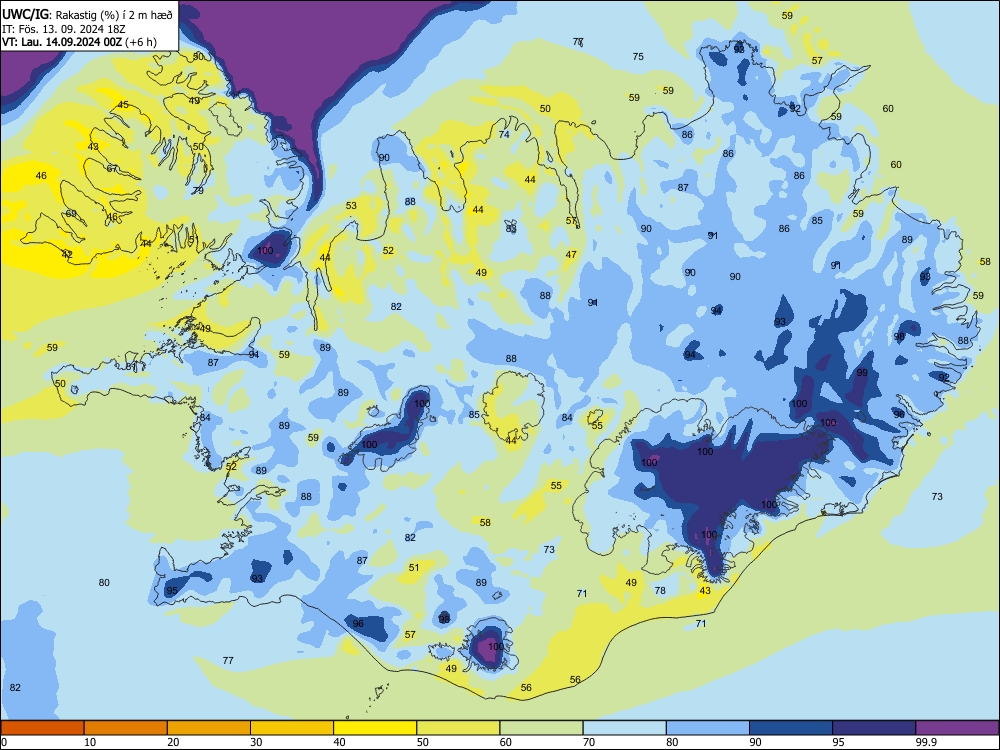
Task: Click the "20" legend label
Action: click(x=173, y=742)
